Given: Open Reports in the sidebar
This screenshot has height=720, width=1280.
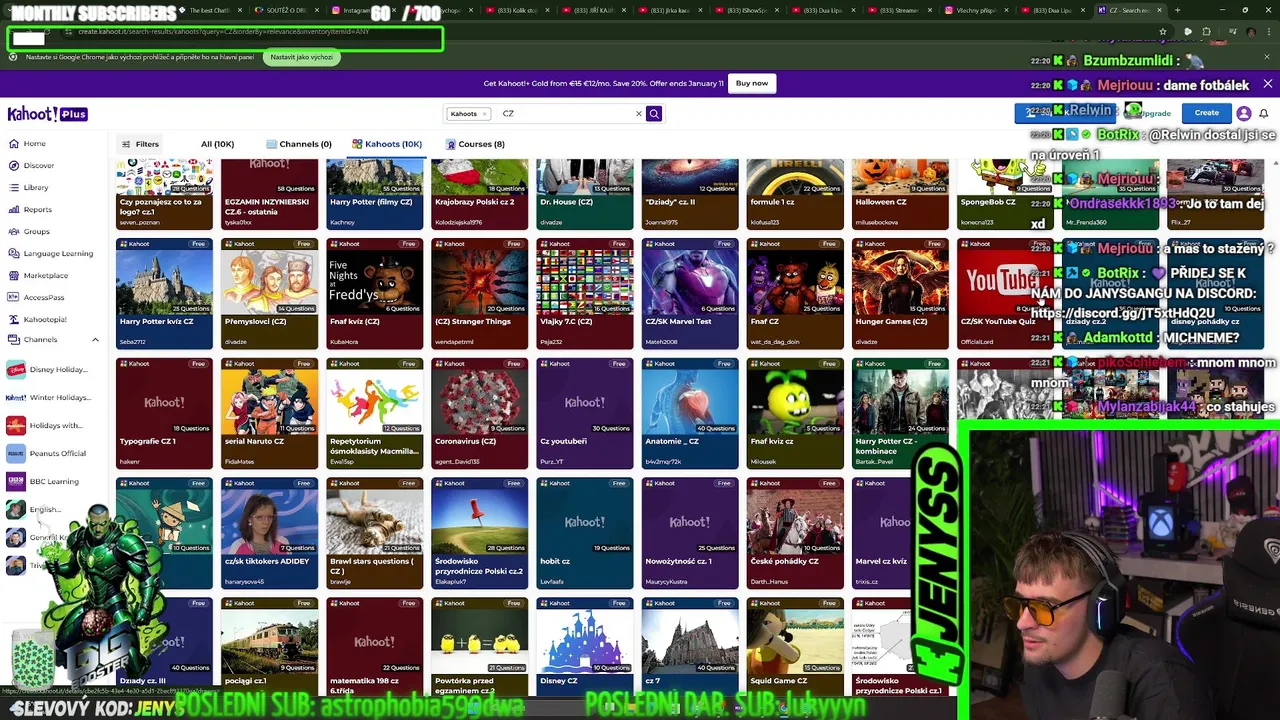Looking at the screenshot, I should click(30, 209).
